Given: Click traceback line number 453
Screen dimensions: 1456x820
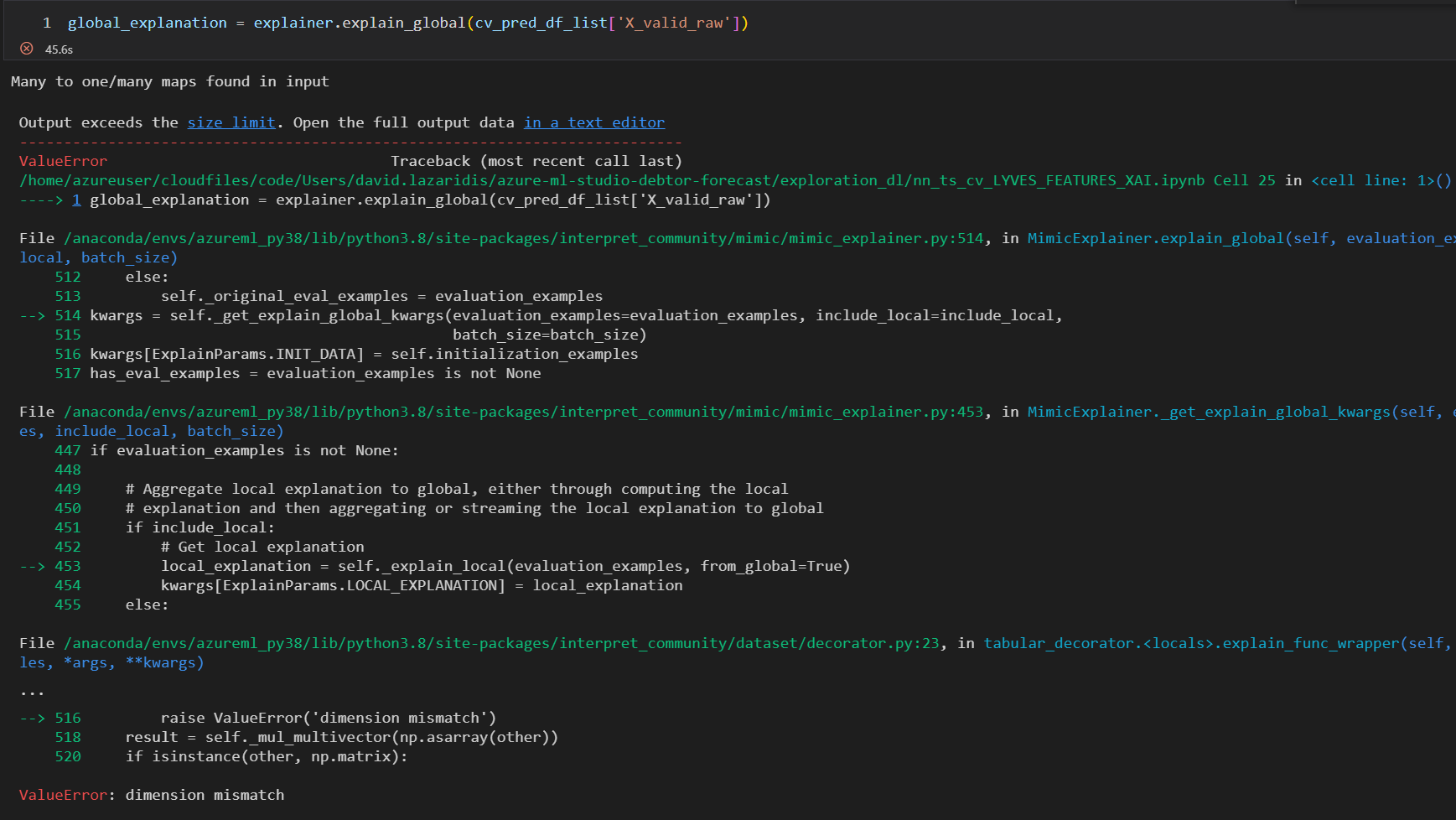Looking at the screenshot, I should tap(68, 566).
